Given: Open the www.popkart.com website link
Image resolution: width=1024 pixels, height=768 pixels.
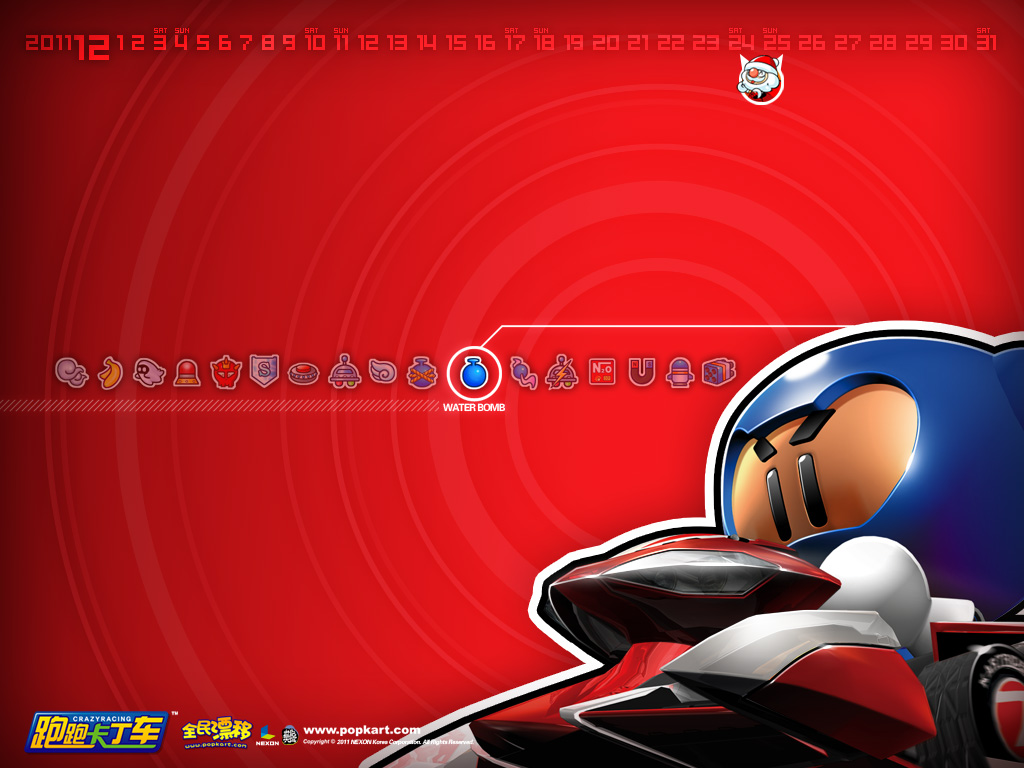Looking at the screenshot, I should [x=361, y=730].
